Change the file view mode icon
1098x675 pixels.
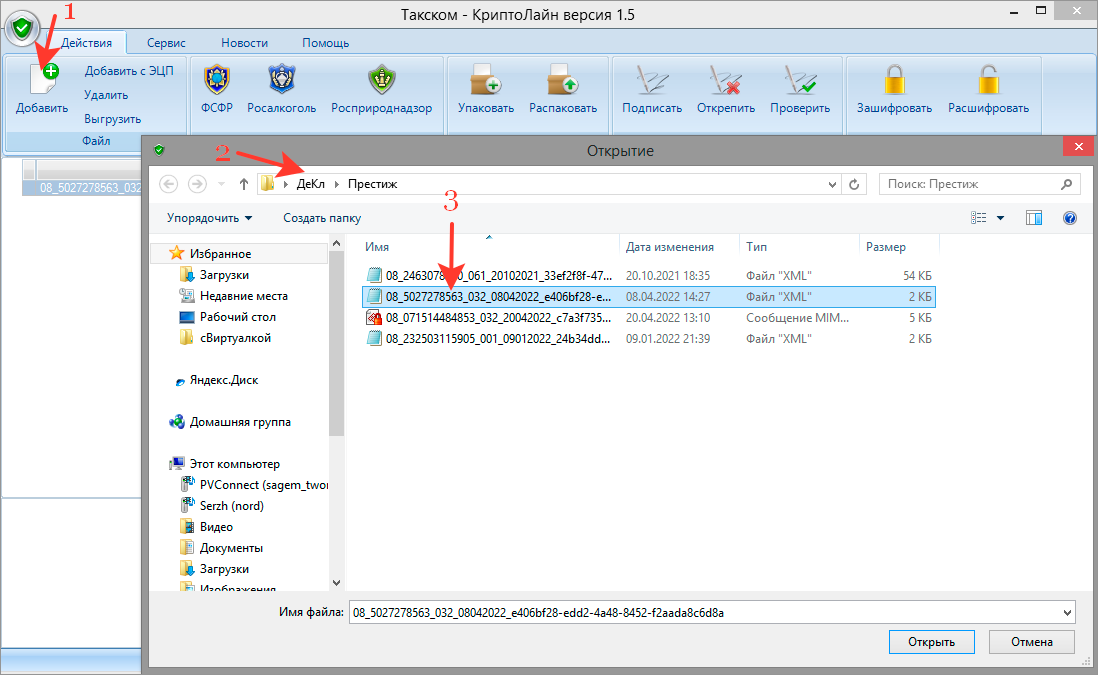click(978, 218)
